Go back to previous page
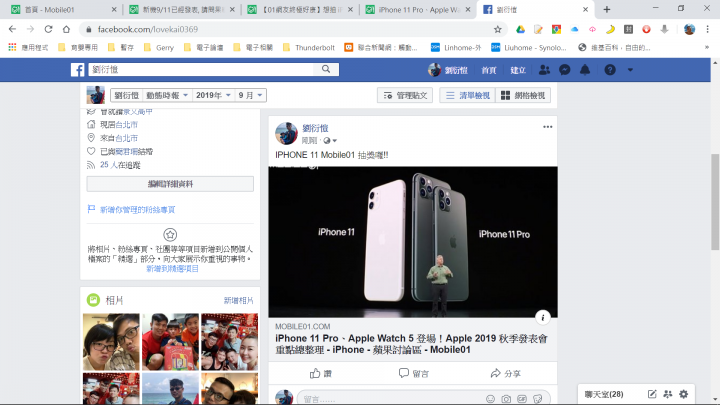720x405 pixels. 12,29
